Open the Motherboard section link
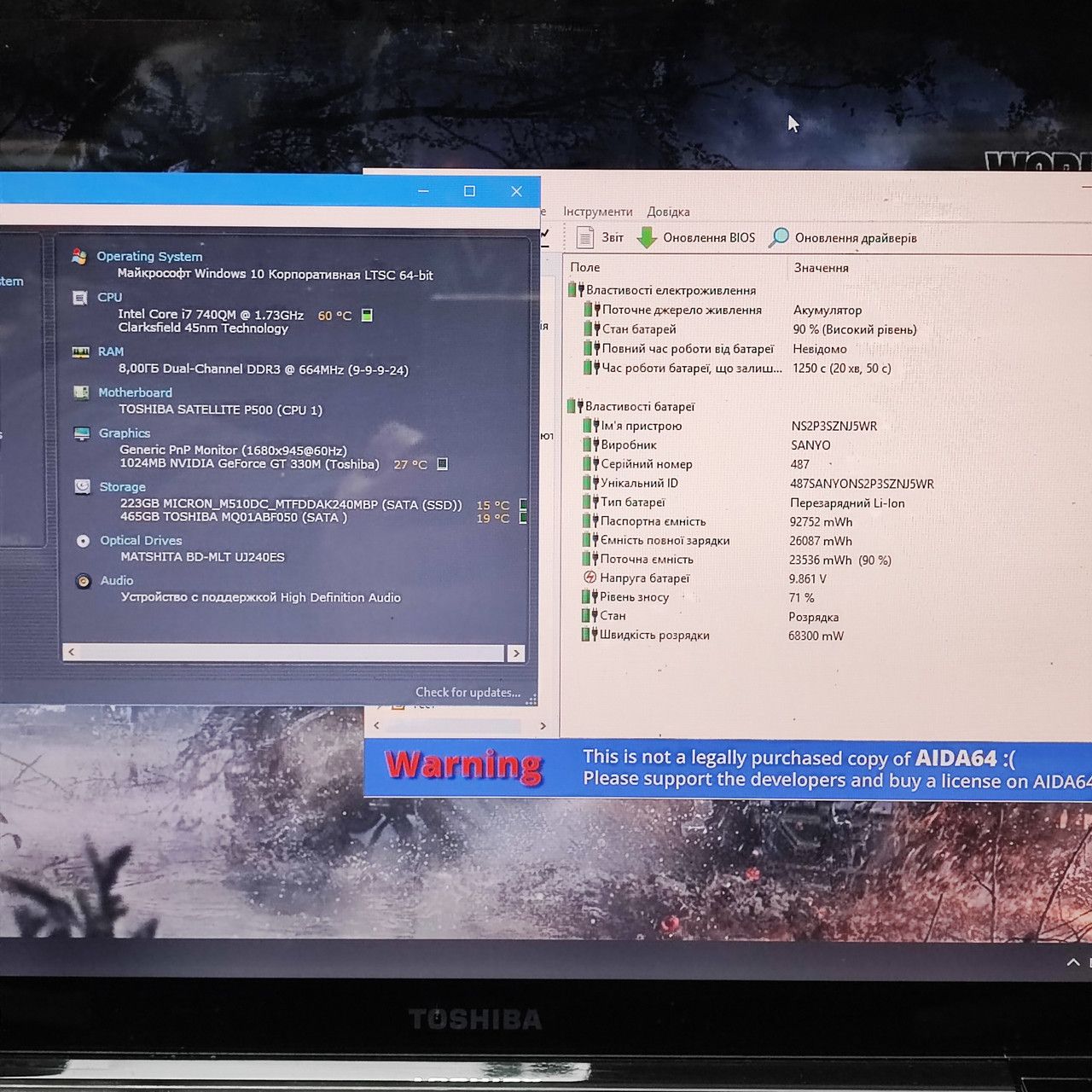The height and width of the screenshot is (1092, 1092). point(135,392)
